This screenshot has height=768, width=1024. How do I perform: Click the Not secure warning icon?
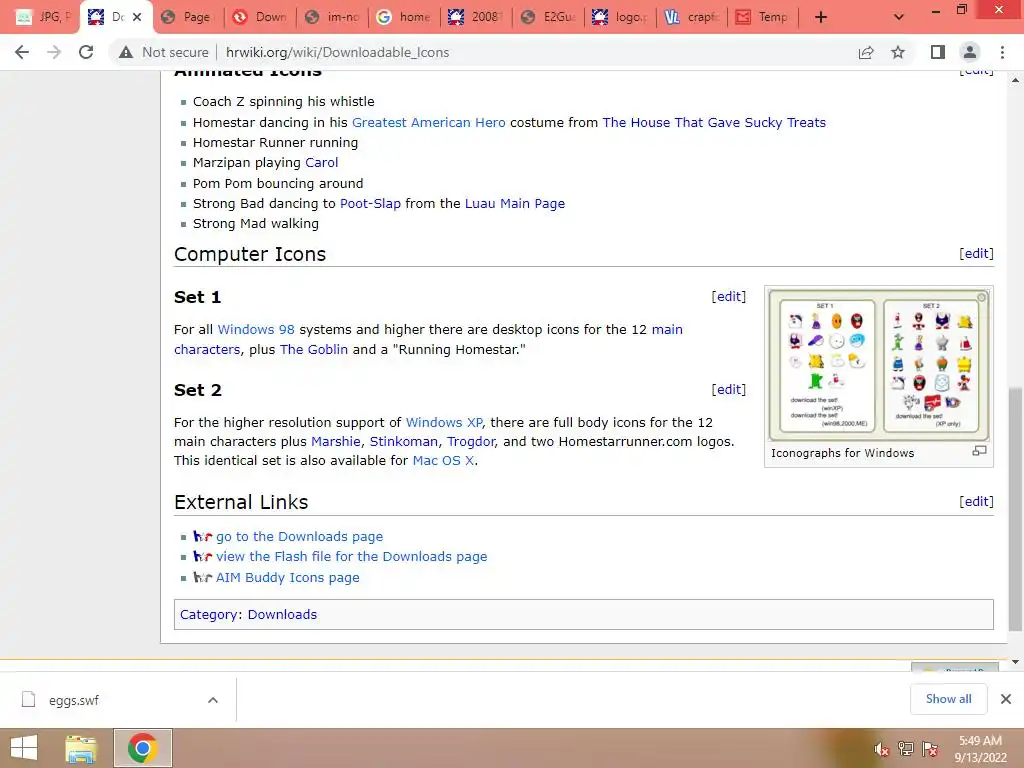[125, 52]
